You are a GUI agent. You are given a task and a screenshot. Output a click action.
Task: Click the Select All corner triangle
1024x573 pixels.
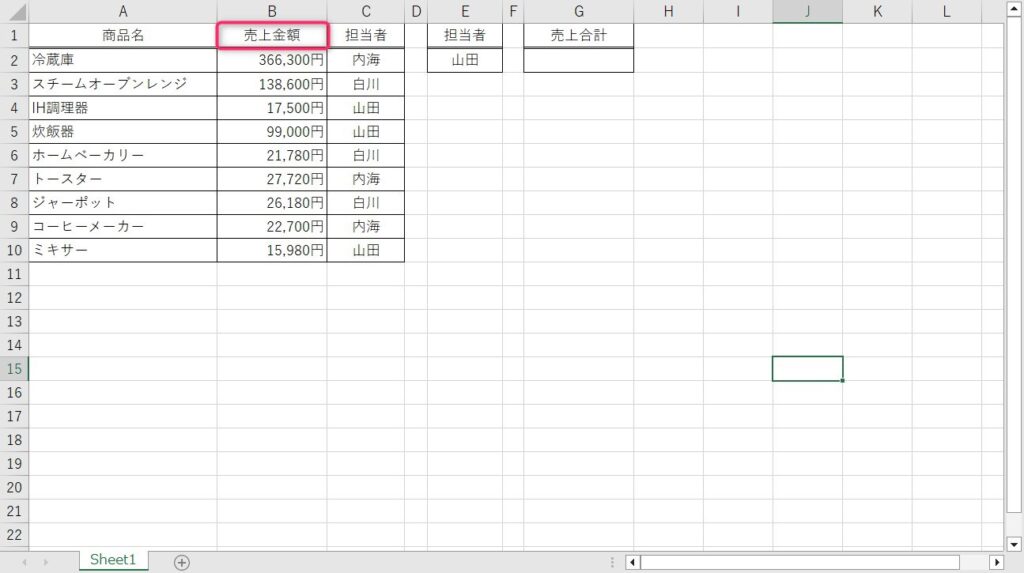click(14, 12)
